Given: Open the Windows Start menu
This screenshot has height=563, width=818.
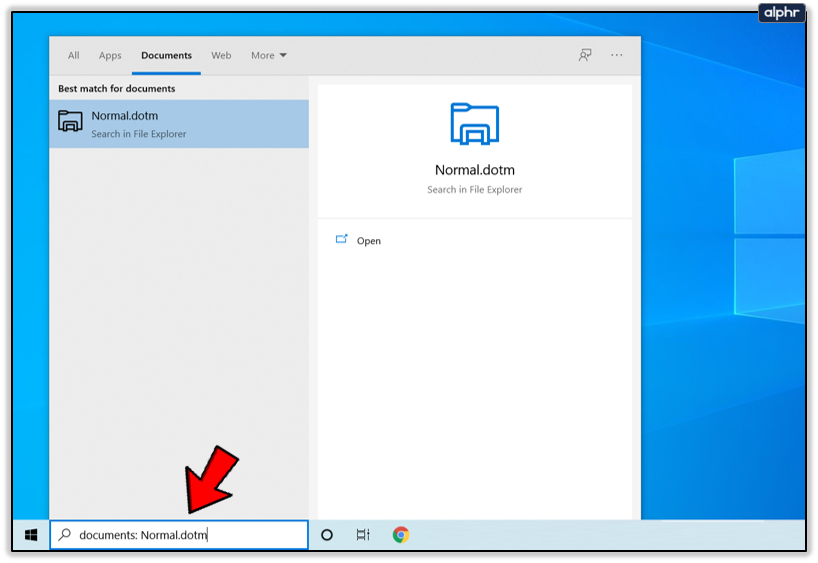Looking at the screenshot, I should 31,535.
